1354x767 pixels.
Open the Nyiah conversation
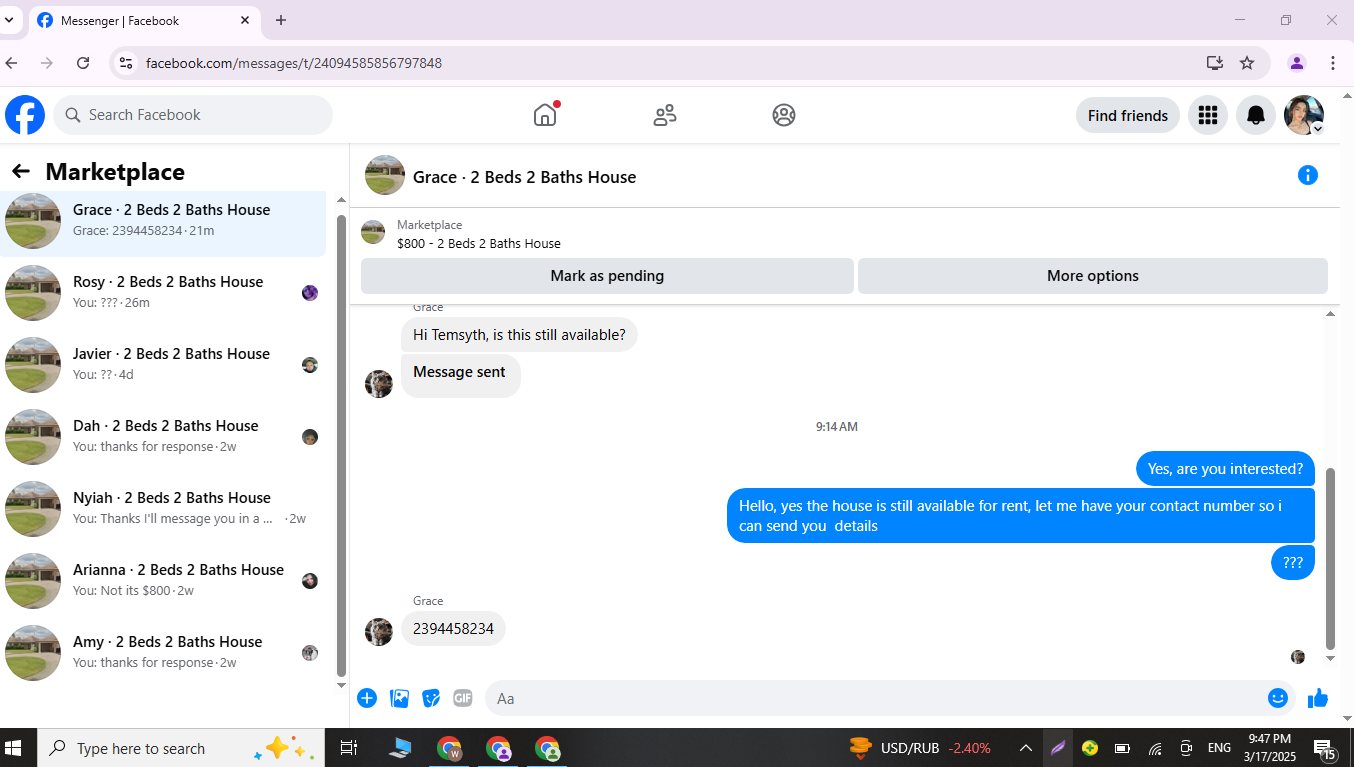[x=163, y=509]
